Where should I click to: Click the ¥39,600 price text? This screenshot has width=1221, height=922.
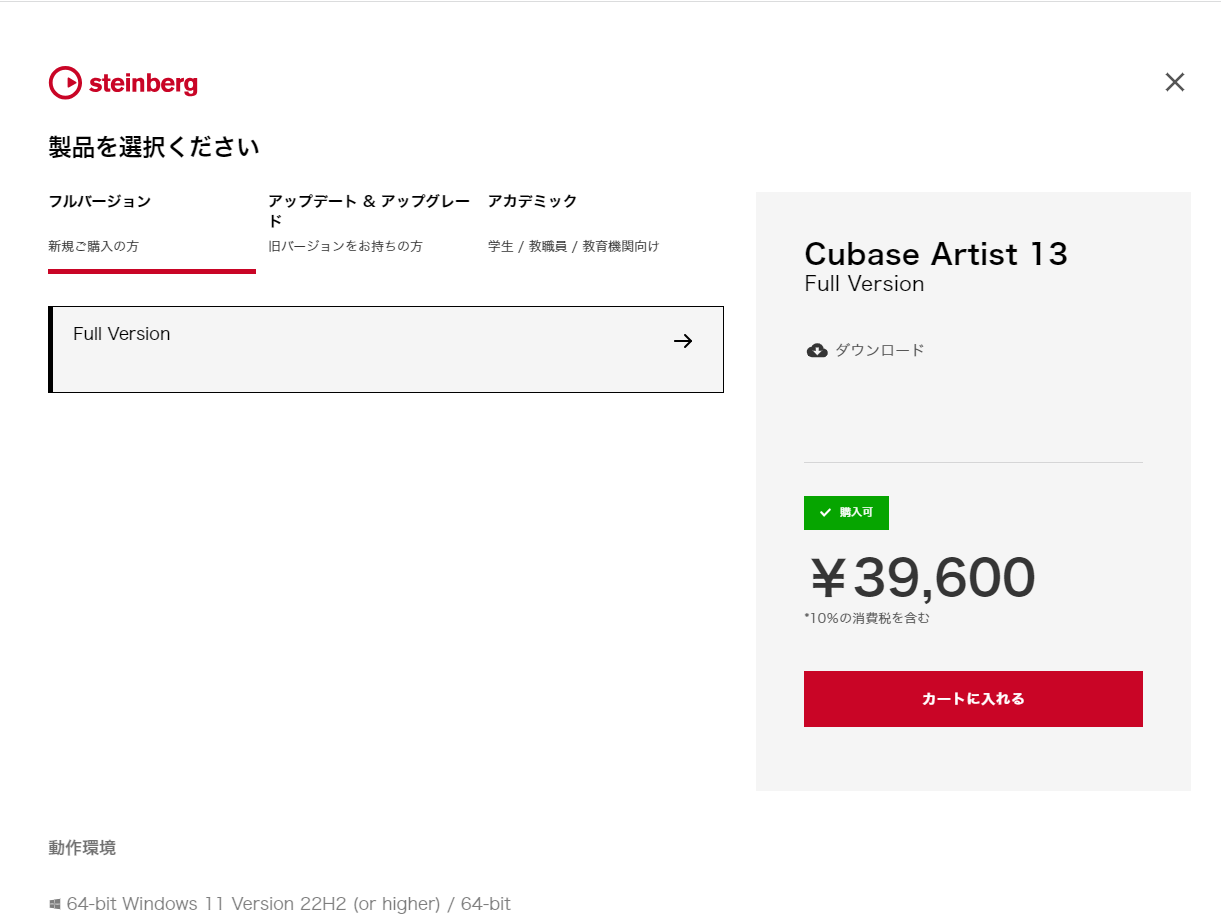pyautogui.click(x=921, y=578)
